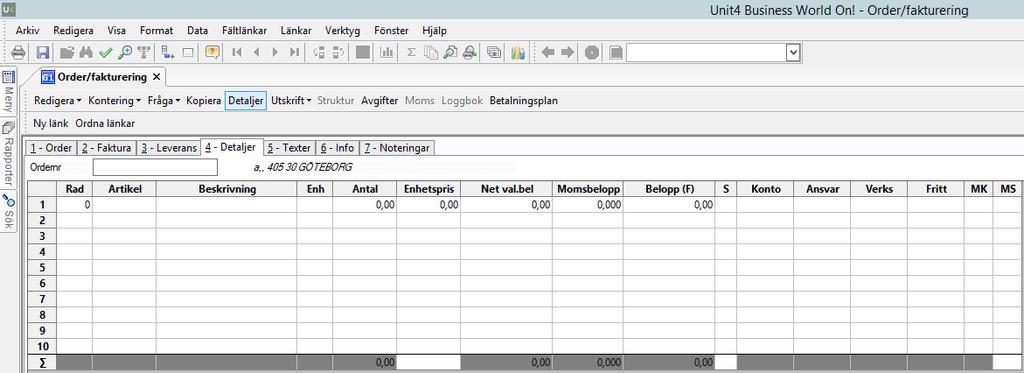Click the Antal cell showing 0,00 in row 1

pos(364,204)
